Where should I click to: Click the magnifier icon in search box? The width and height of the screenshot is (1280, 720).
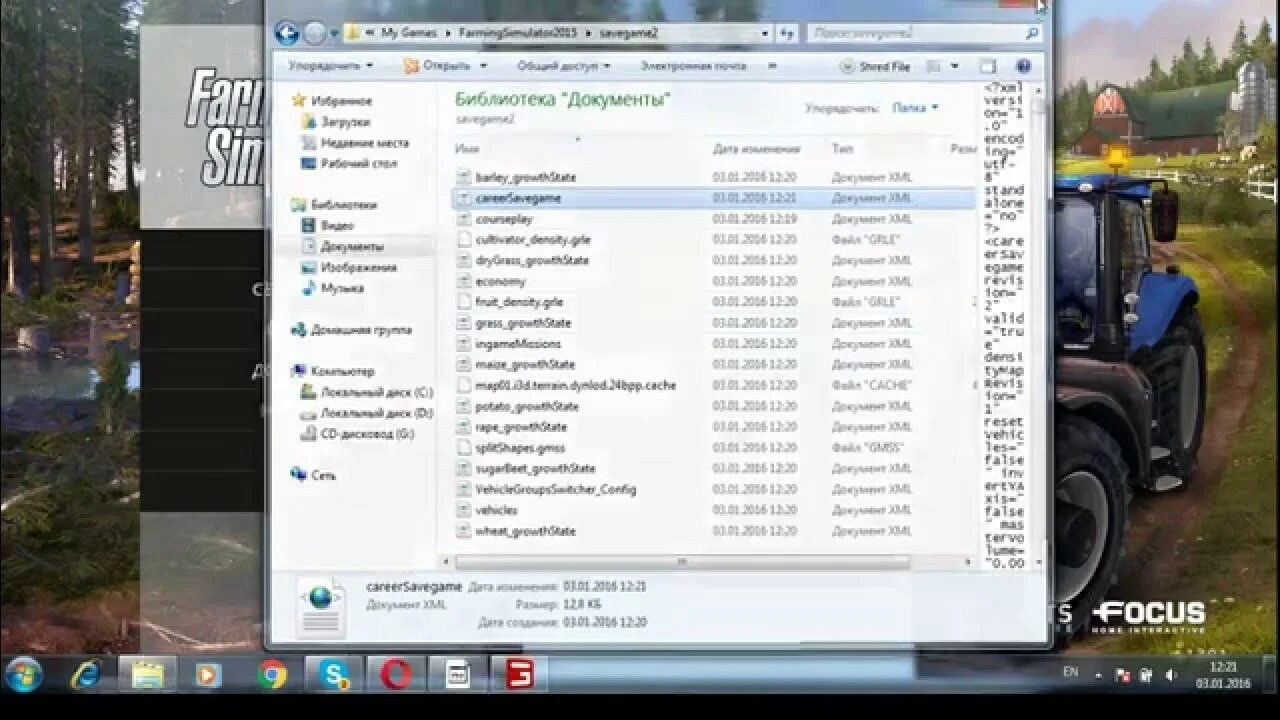coord(1032,33)
